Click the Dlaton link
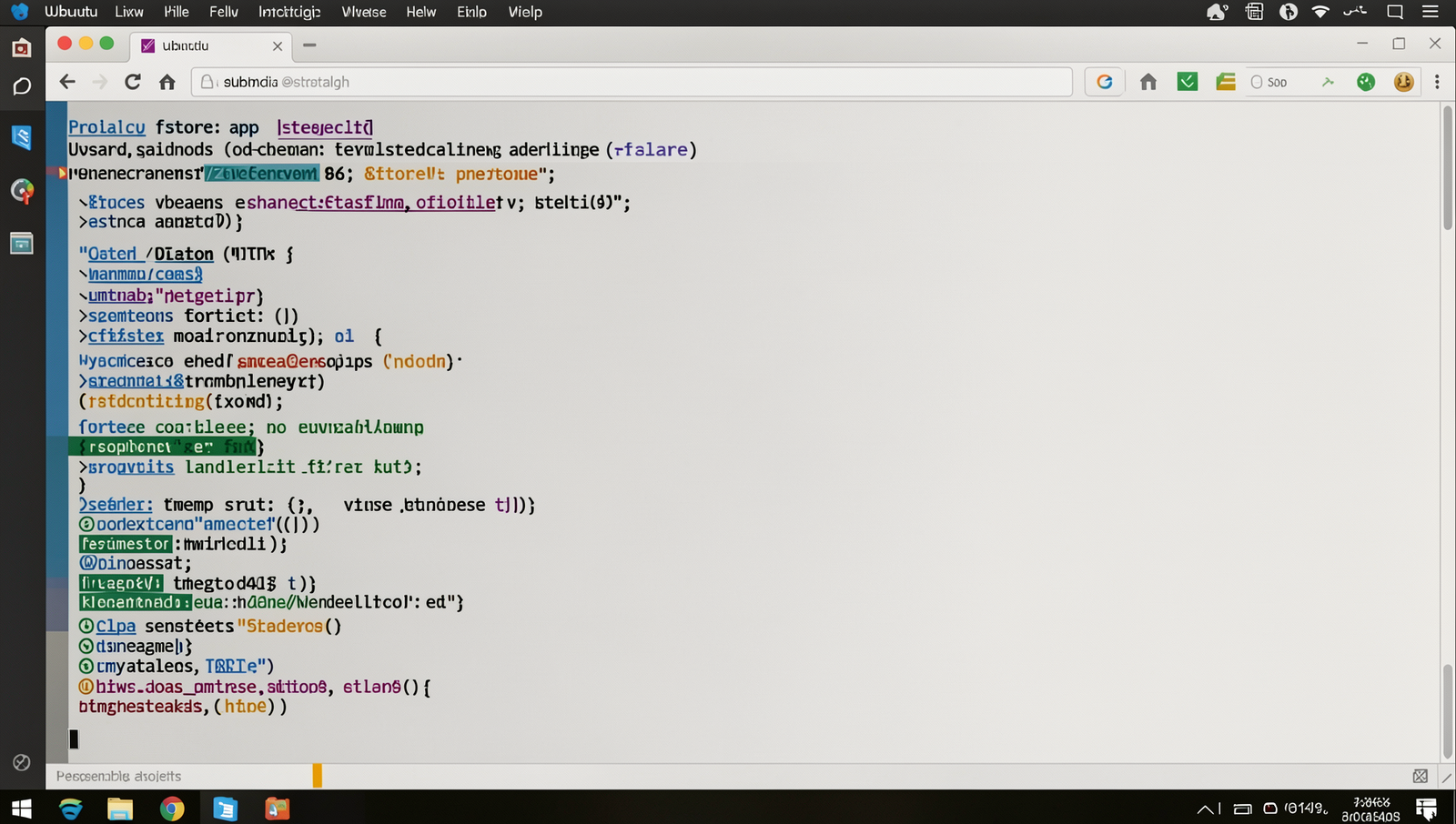 [184, 254]
